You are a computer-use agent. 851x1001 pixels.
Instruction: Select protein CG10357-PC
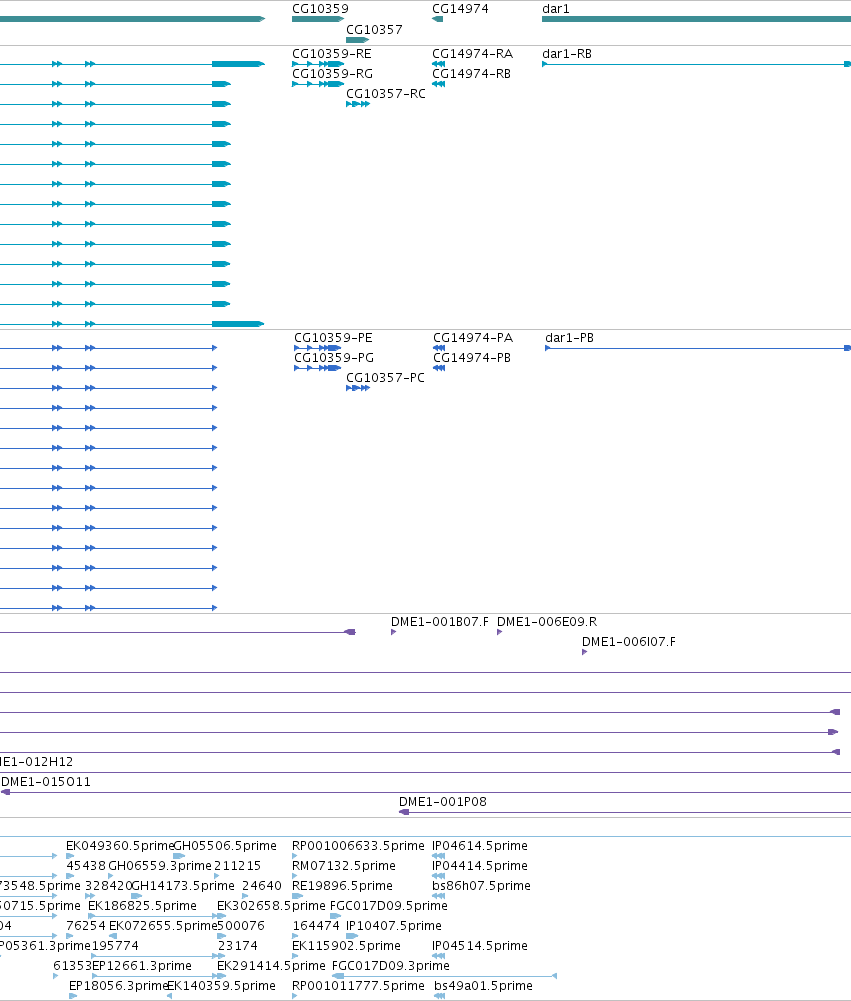(385, 378)
